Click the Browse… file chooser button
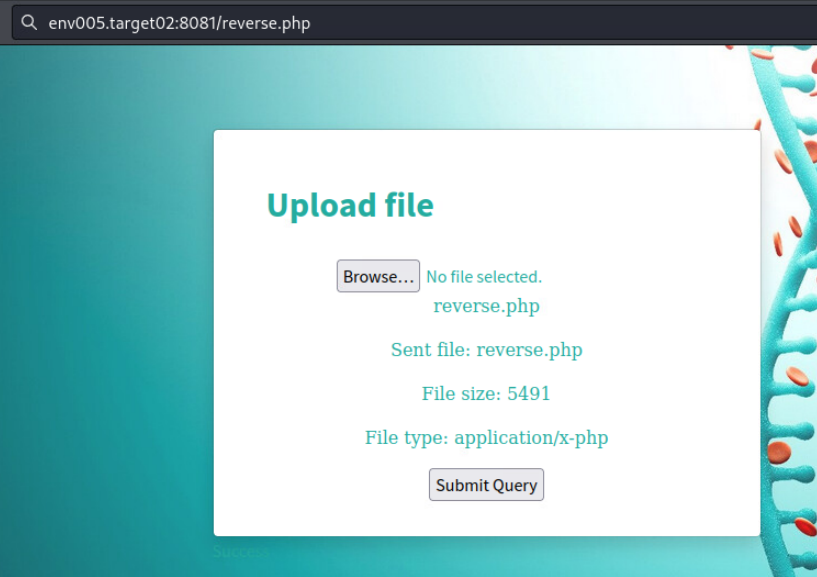Screen dimensions: 817x577 (x=378, y=277)
